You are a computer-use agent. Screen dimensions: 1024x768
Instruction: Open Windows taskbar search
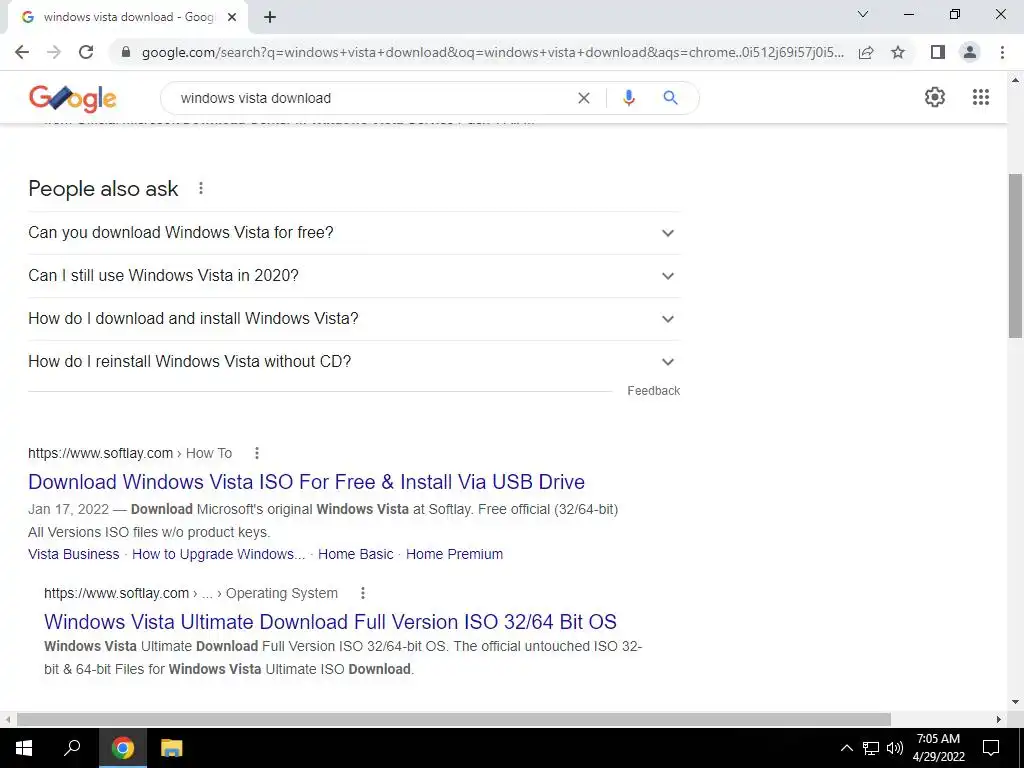(x=72, y=748)
